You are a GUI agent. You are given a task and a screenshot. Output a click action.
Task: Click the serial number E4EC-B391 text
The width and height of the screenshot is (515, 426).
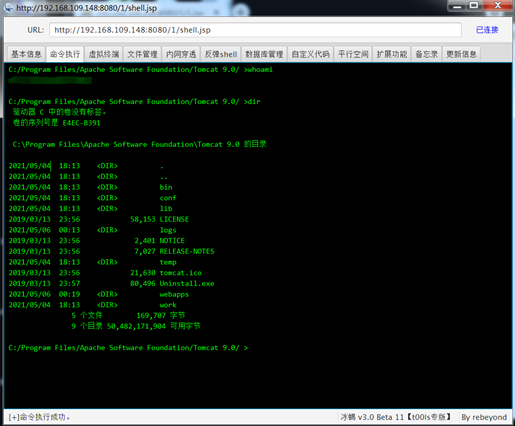pyautogui.click(x=81, y=123)
